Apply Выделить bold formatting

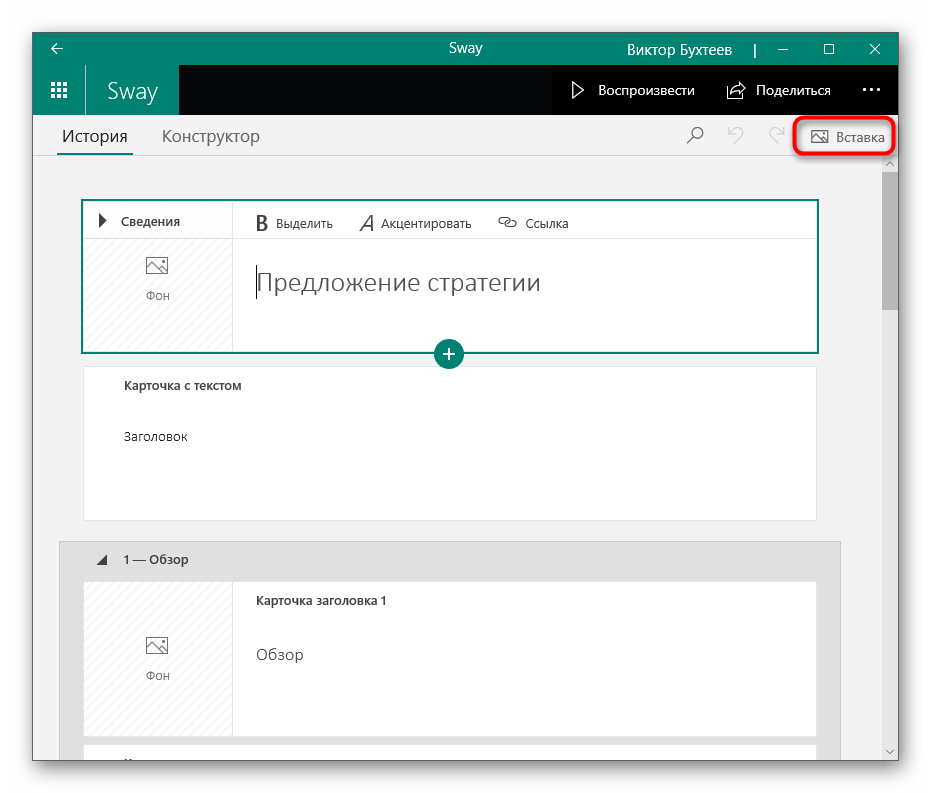pyautogui.click(x=294, y=223)
